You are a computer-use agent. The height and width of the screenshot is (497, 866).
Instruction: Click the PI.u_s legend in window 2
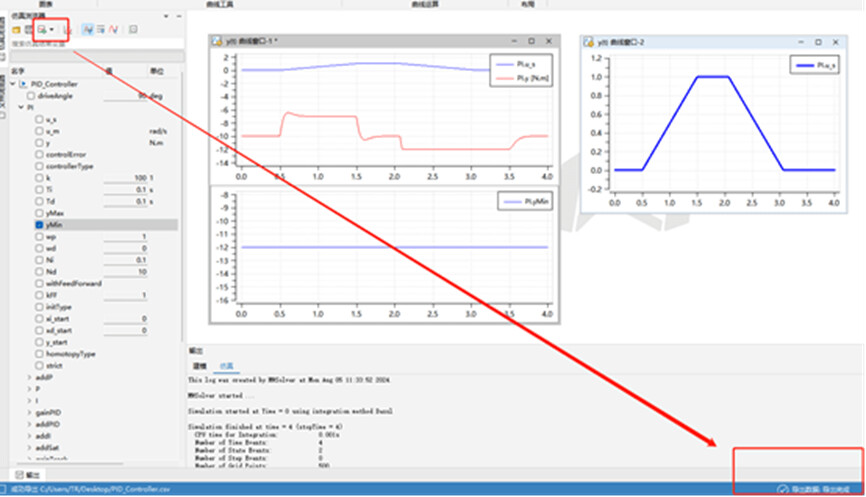tap(815, 65)
